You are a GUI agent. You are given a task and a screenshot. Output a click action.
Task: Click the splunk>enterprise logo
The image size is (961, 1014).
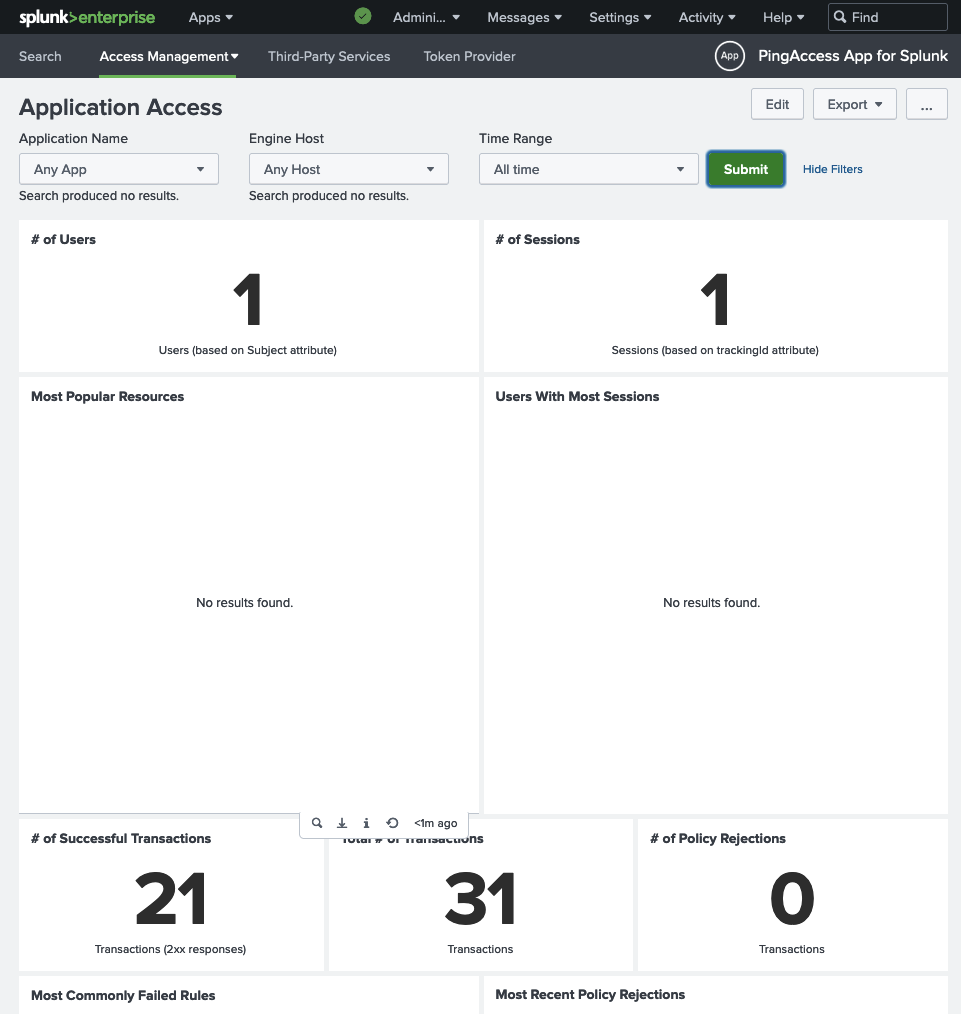[87, 17]
